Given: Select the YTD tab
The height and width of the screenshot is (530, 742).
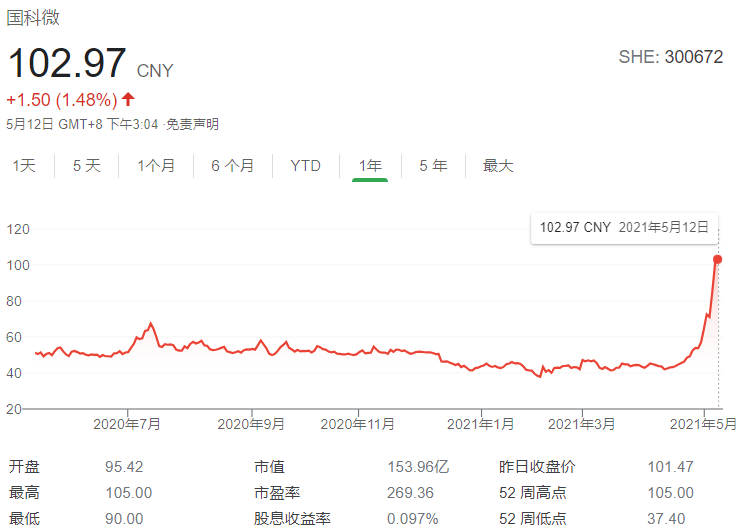Looking at the screenshot, I should pos(306,166).
